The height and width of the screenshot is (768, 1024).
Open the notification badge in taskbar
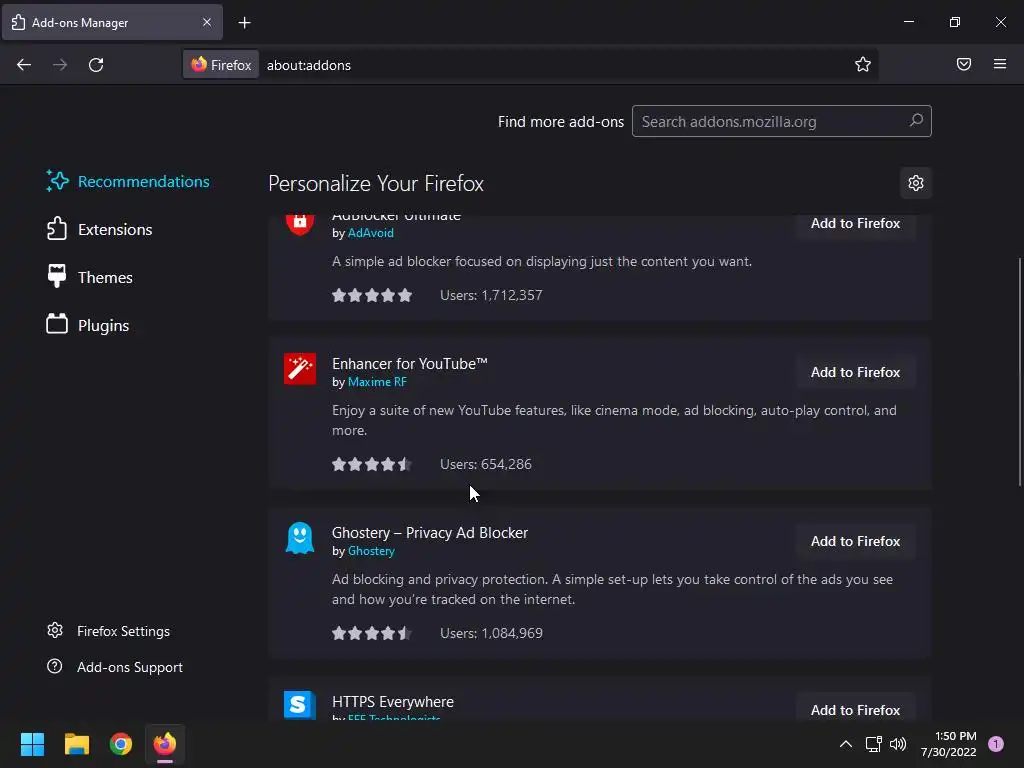pos(996,744)
